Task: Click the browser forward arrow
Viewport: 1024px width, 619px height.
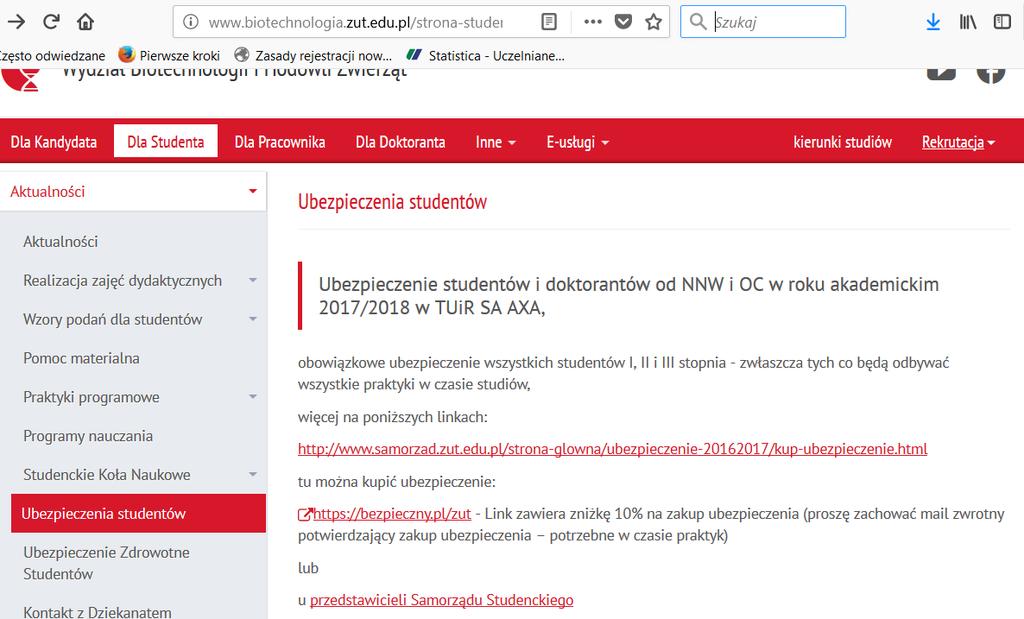Action: click(x=16, y=22)
